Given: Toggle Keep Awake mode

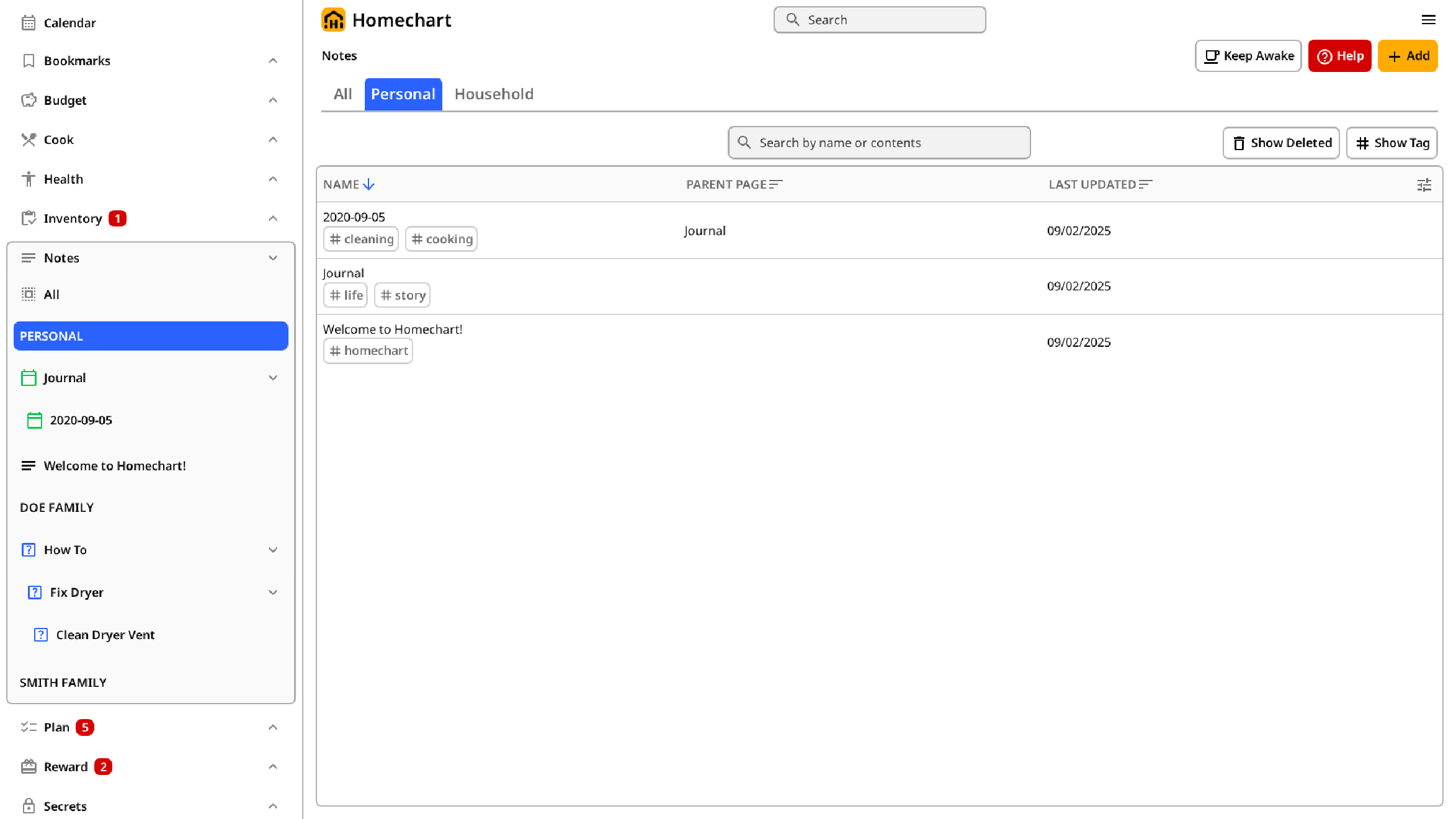Looking at the screenshot, I should (1248, 56).
